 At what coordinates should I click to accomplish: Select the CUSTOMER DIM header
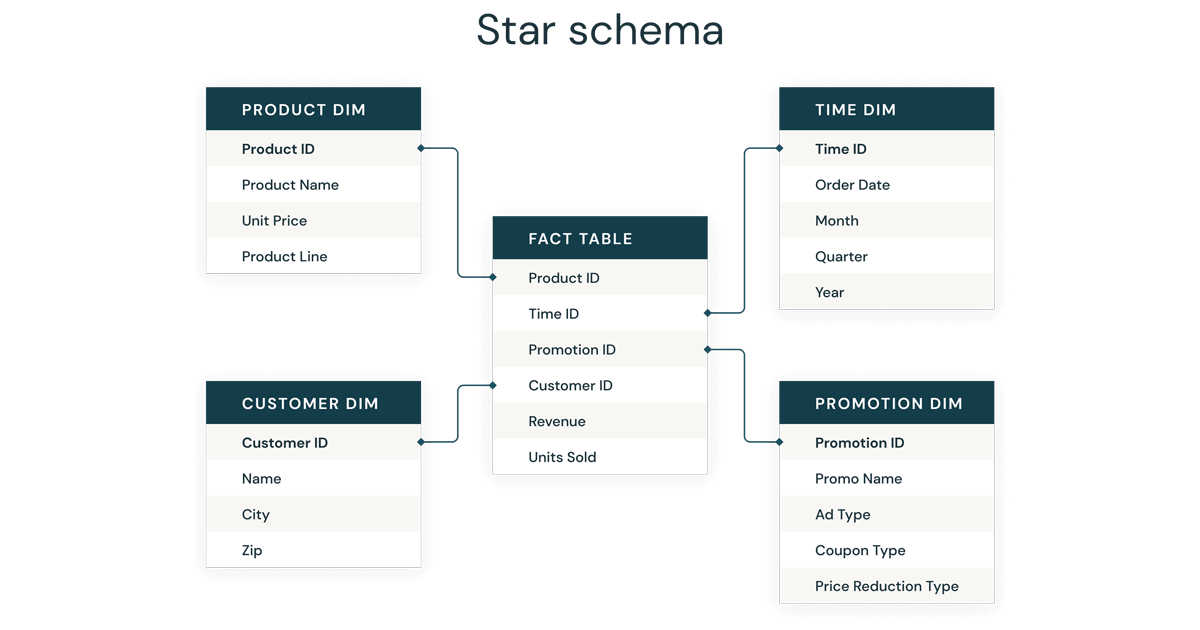coord(313,403)
